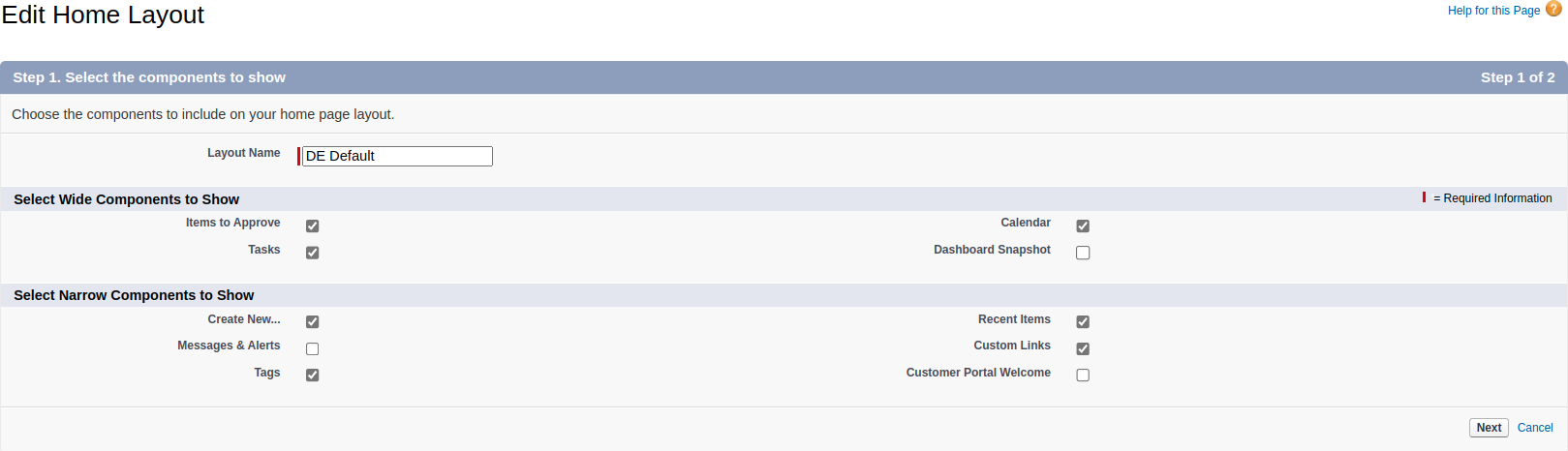Enable the Messages & Alerts checkbox
This screenshot has height=451, width=1568.
[312, 348]
